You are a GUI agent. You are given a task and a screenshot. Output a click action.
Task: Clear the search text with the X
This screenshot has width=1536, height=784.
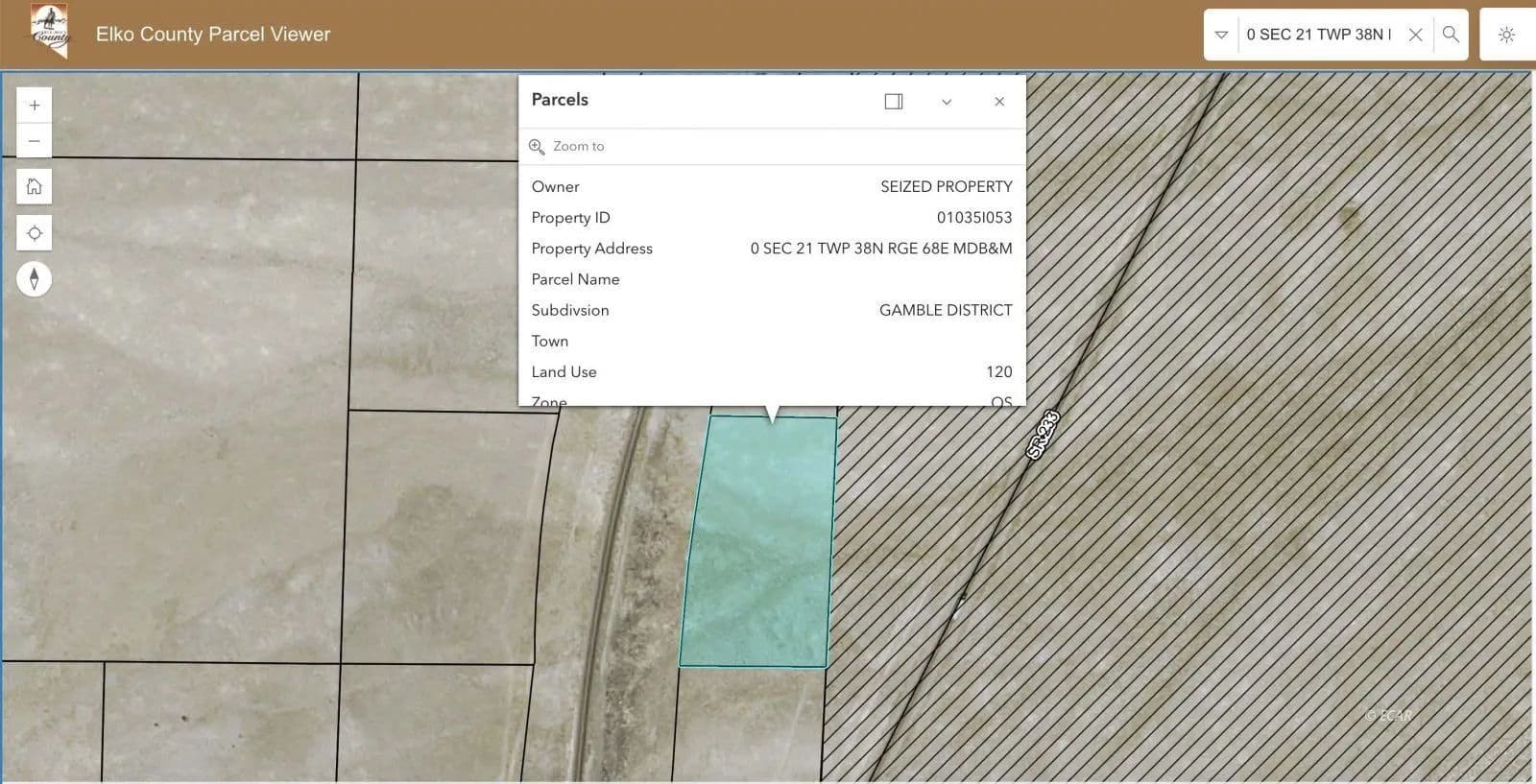(x=1415, y=35)
